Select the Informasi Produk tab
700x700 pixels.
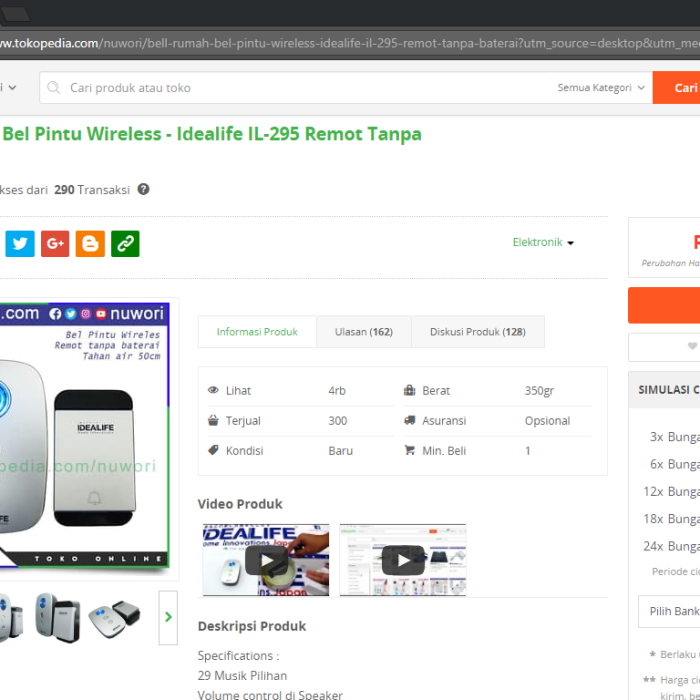[x=257, y=332]
